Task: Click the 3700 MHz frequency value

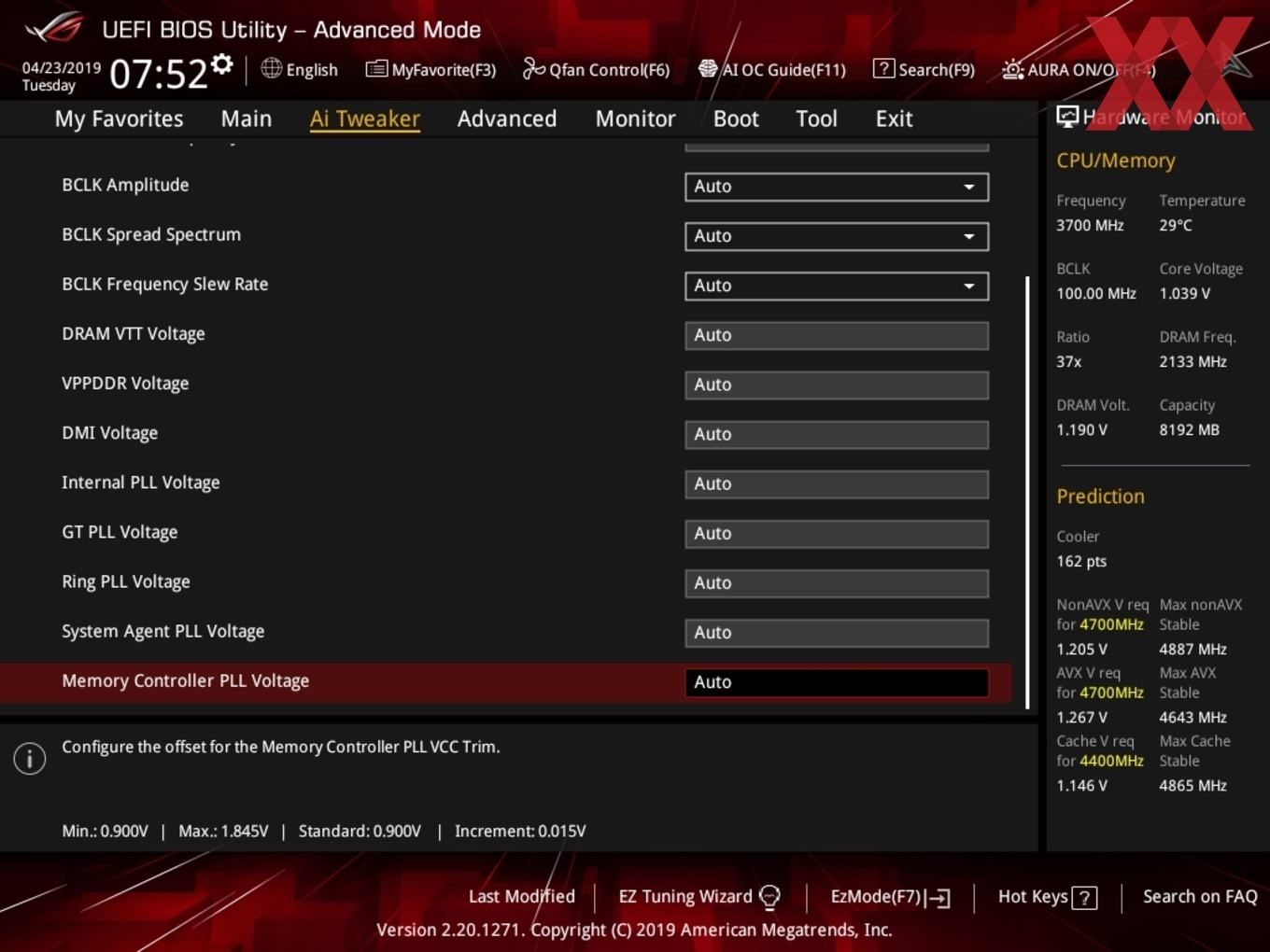Action: [1090, 225]
